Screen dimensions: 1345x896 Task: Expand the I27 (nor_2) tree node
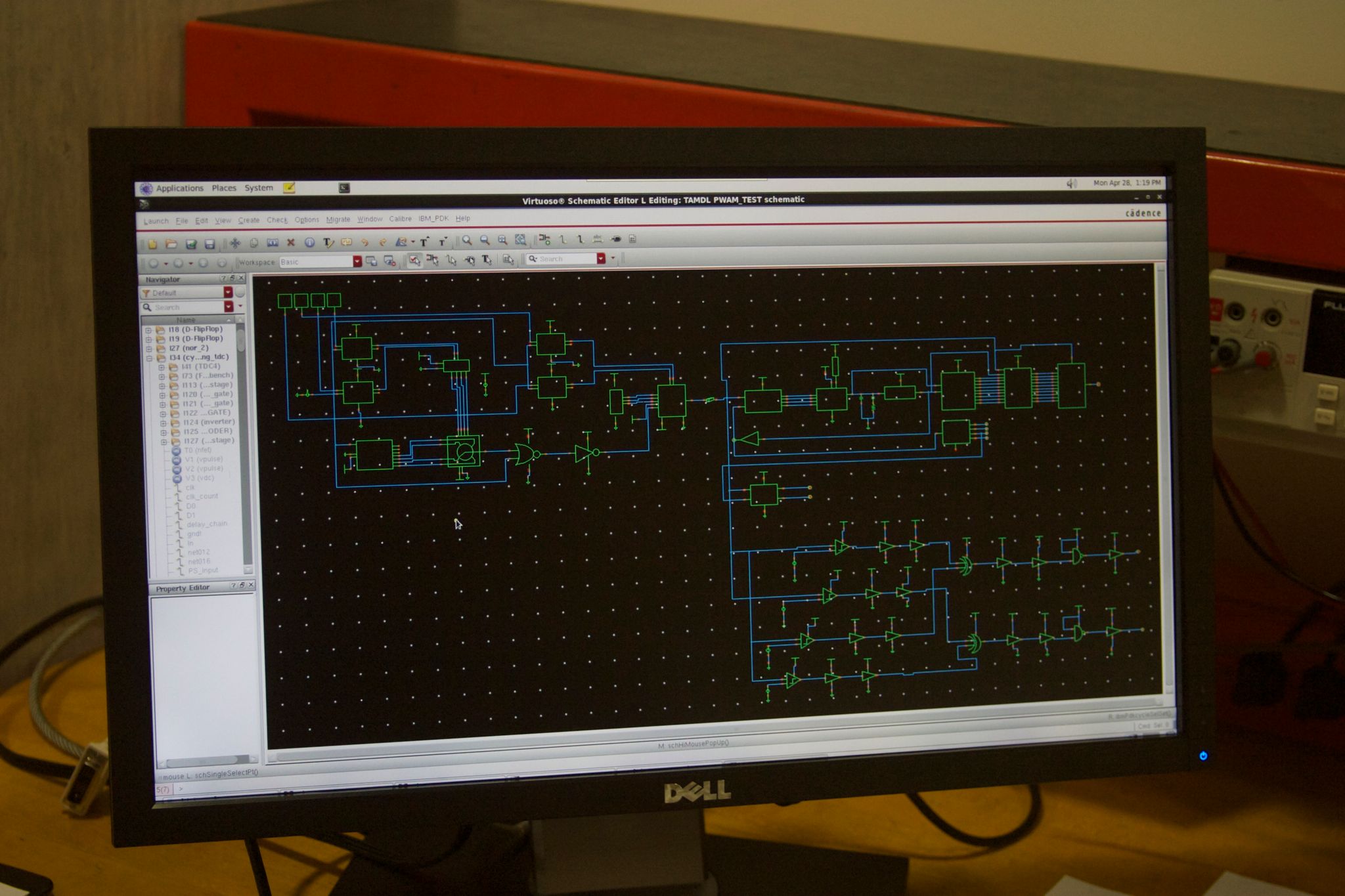[148, 348]
